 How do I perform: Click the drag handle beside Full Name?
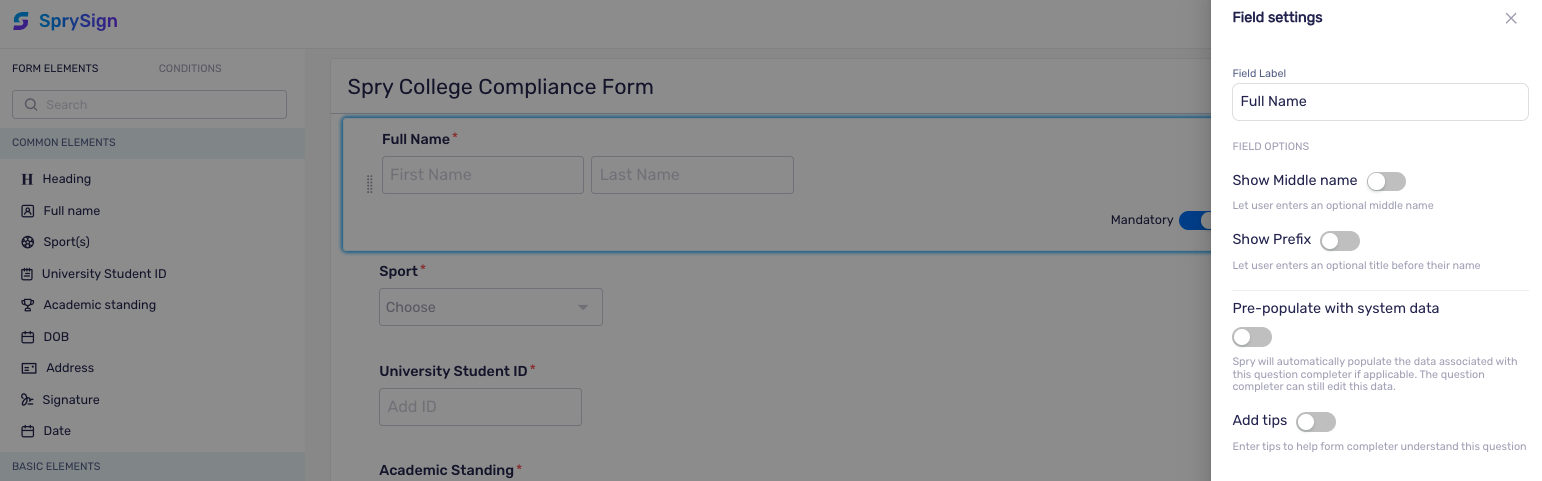pos(369,184)
